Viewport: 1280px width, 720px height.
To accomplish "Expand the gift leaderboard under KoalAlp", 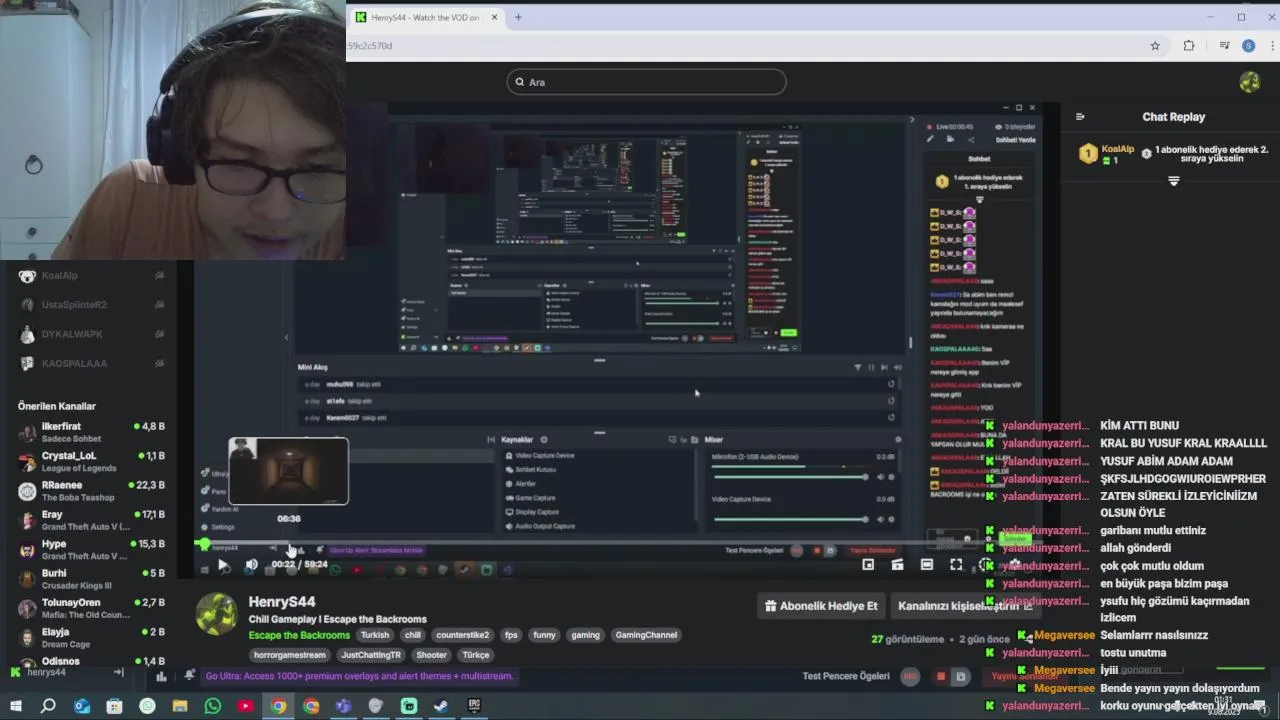I will point(1173,182).
